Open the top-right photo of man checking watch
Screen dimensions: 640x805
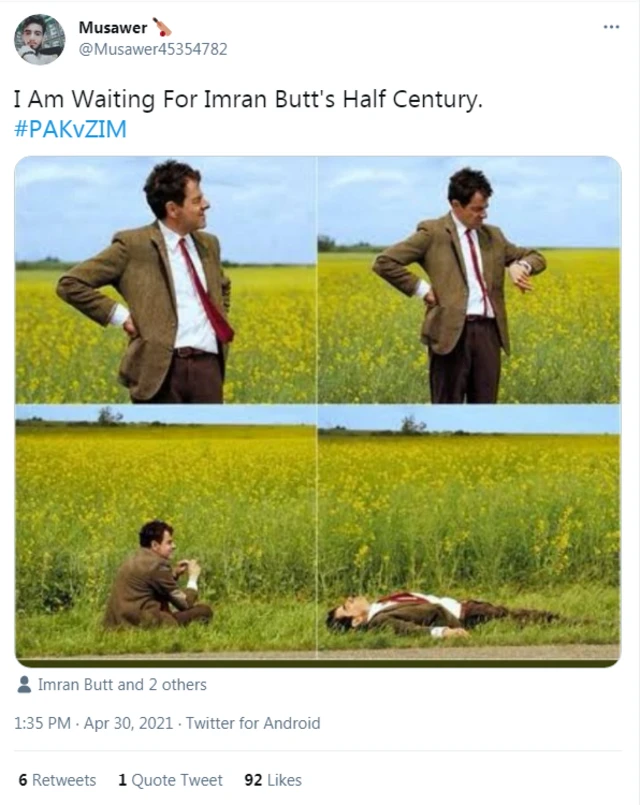[469, 280]
